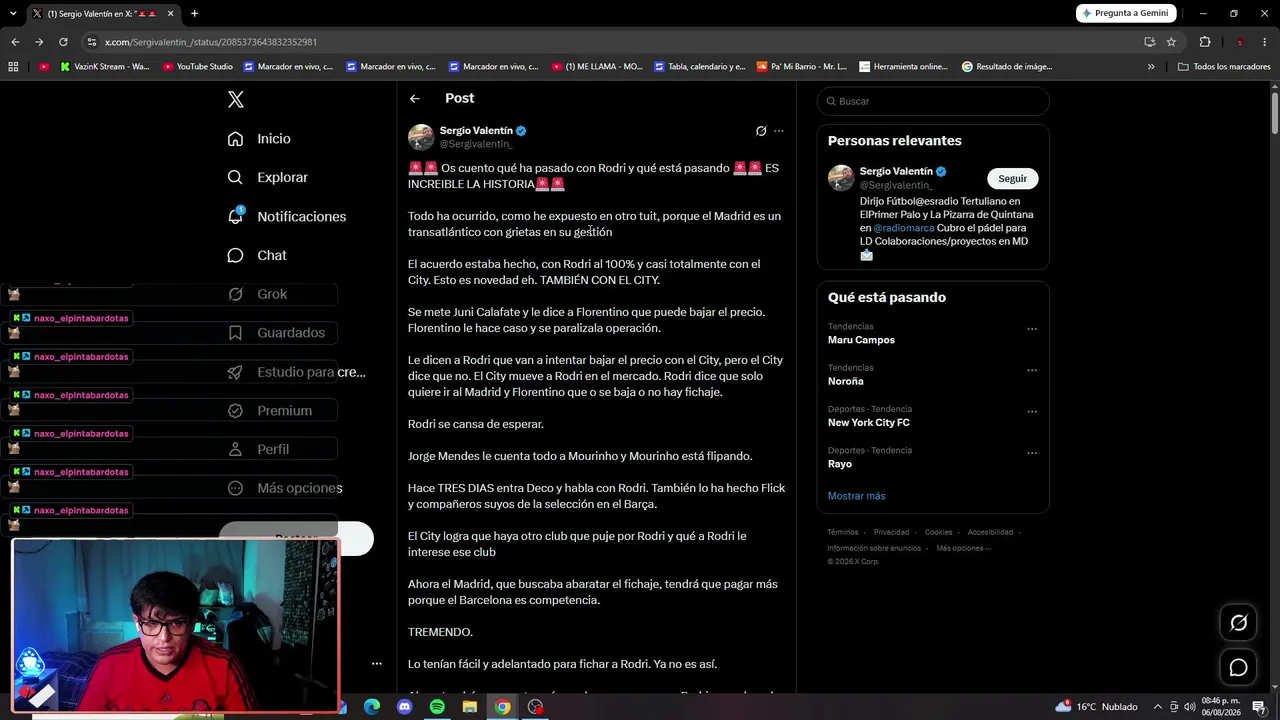Viewport: 1280px width, 720px height.
Task: Open the floating chat bubble button
Action: 1238,667
